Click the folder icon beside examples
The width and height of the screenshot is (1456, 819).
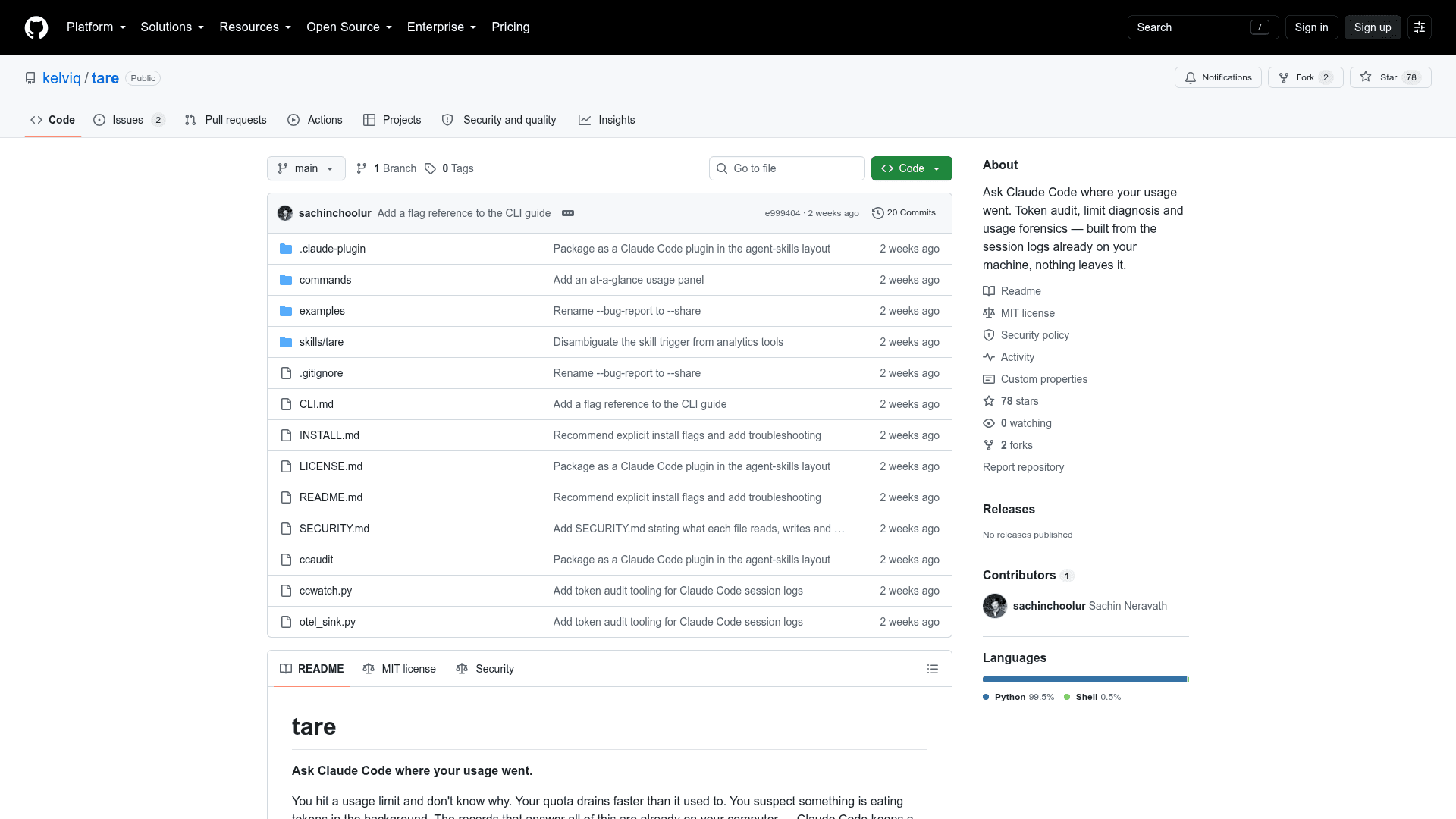click(286, 311)
